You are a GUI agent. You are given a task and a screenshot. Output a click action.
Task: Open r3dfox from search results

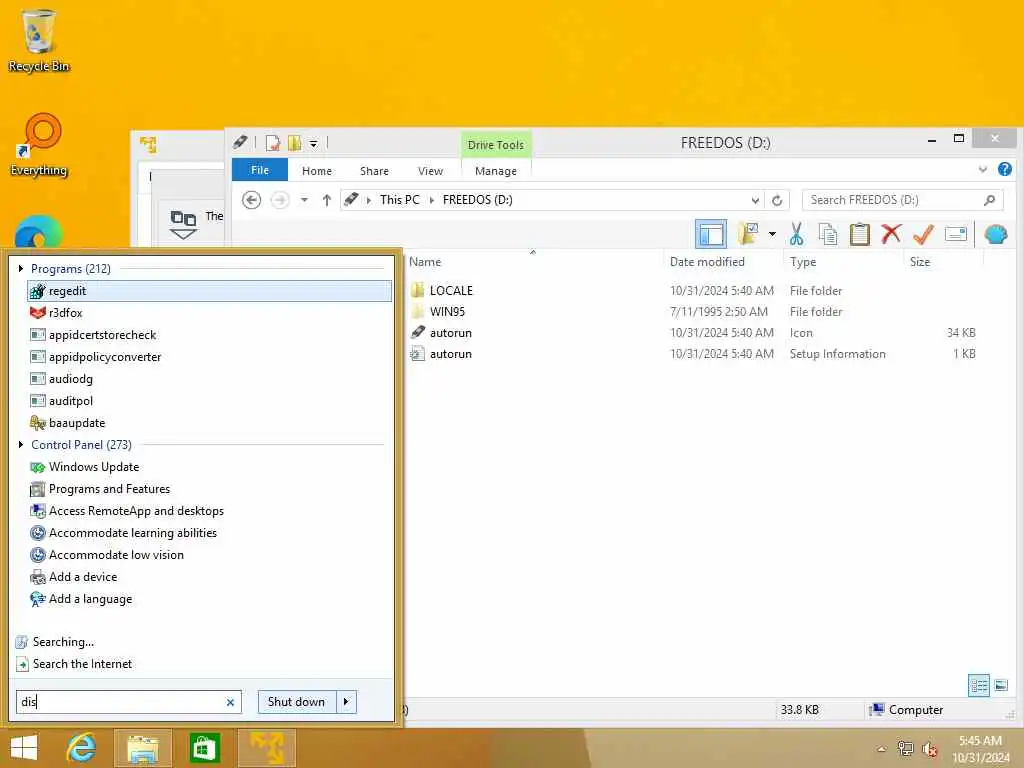click(209, 313)
